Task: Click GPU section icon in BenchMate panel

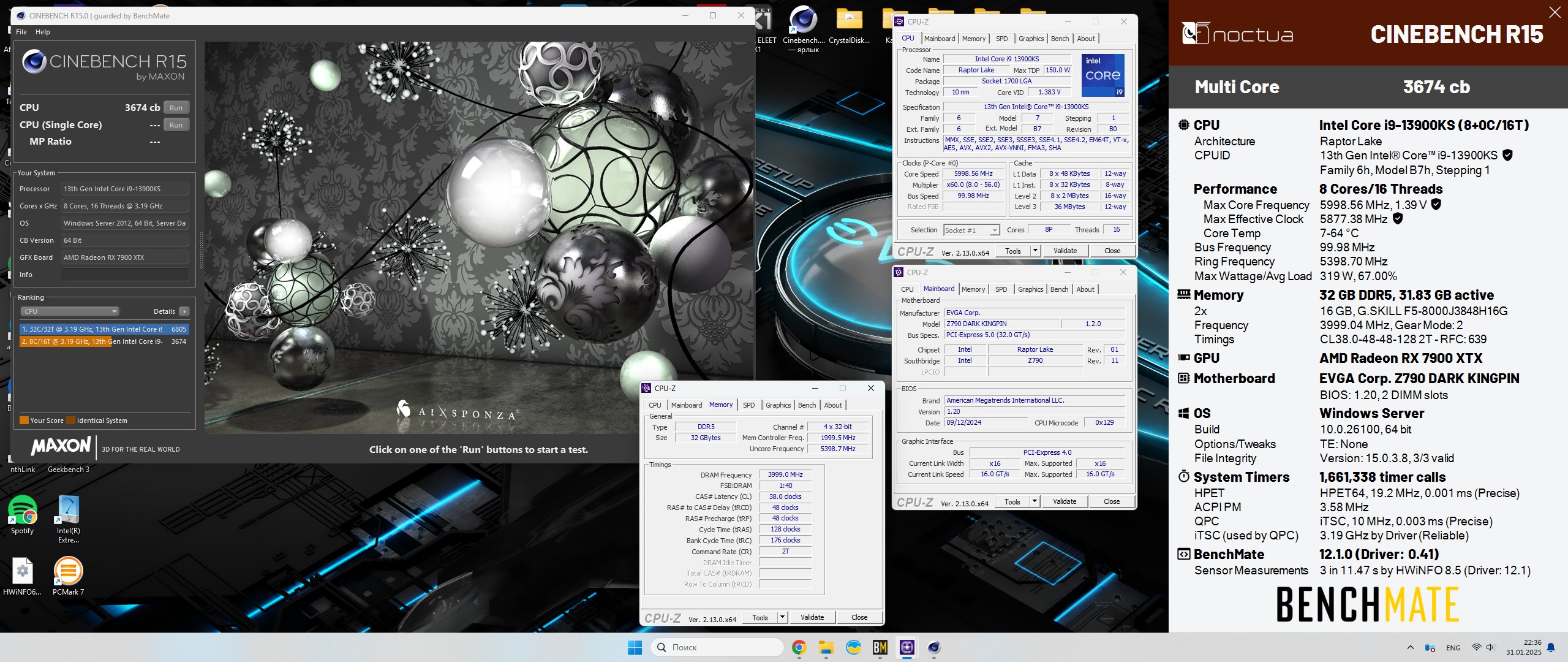Action: point(1184,358)
